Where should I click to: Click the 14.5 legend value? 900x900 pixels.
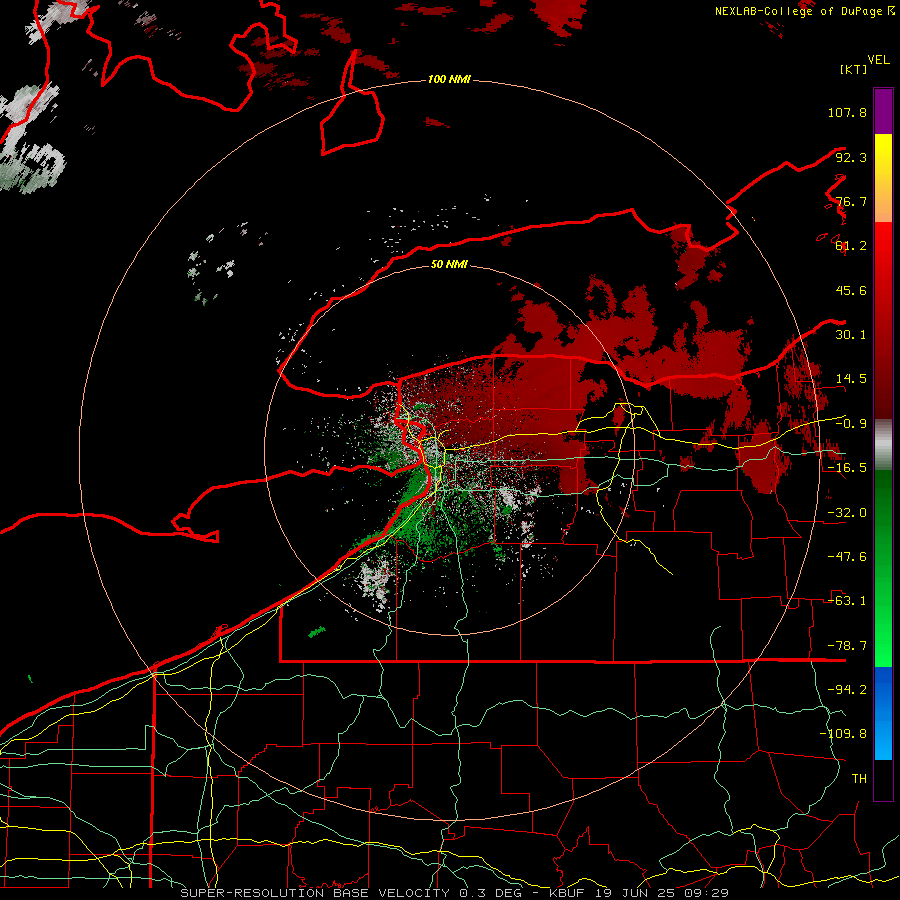[x=851, y=379]
